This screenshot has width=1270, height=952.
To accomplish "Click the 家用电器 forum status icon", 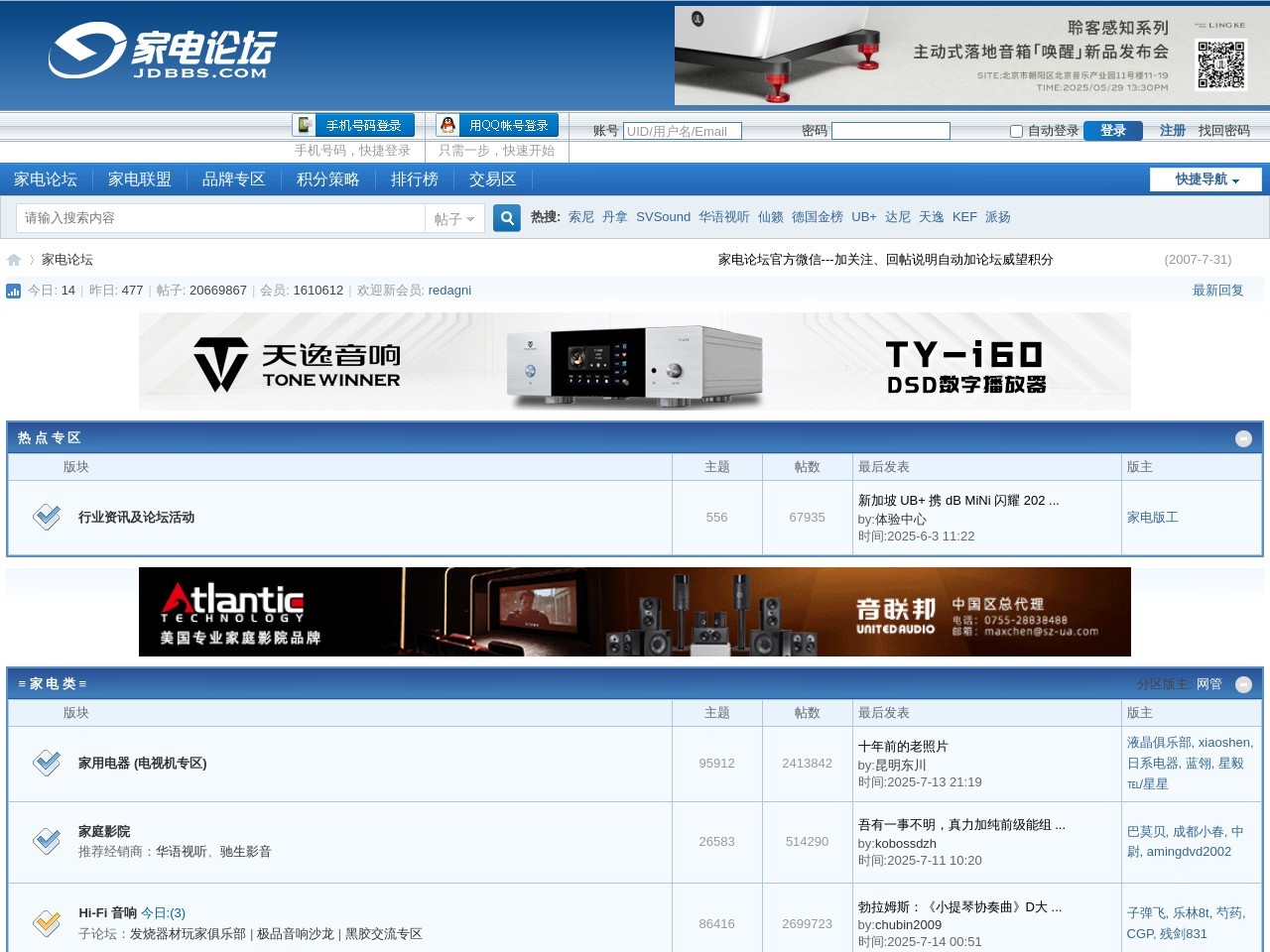I will (47, 763).
